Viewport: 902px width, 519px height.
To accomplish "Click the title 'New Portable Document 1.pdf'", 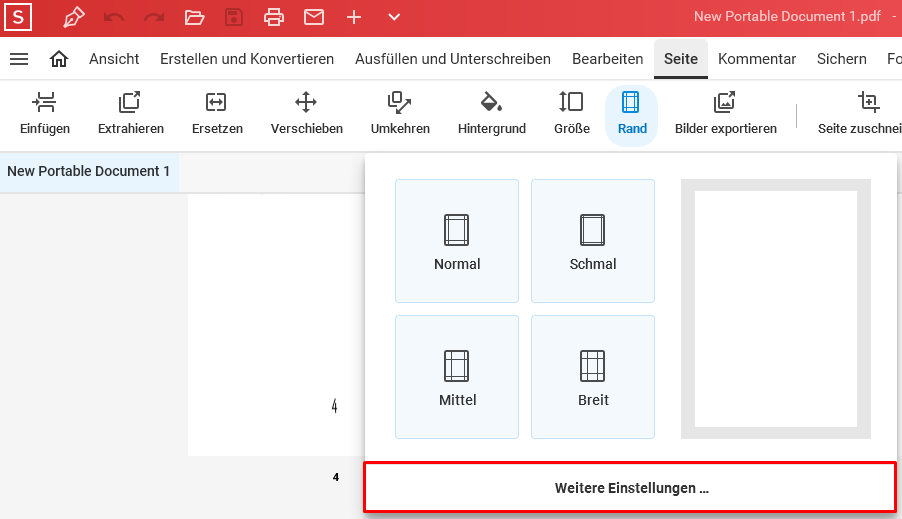I will 786,17.
